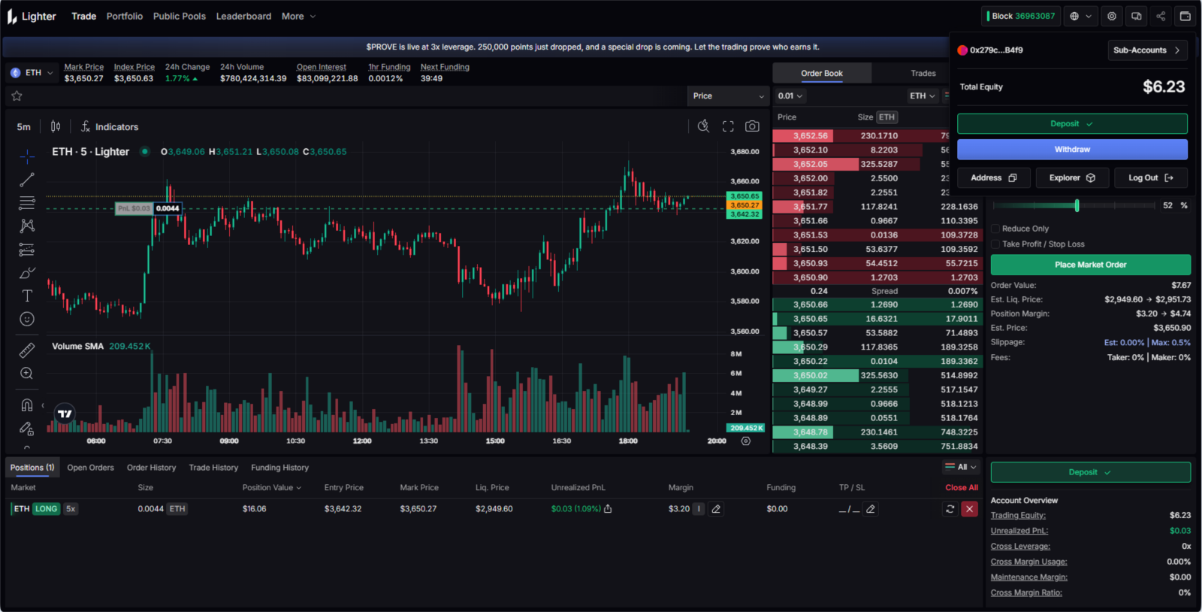The image size is (1202, 612).
Task: Toggle Size unit ETH in order book
Action: [x=886, y=117]
